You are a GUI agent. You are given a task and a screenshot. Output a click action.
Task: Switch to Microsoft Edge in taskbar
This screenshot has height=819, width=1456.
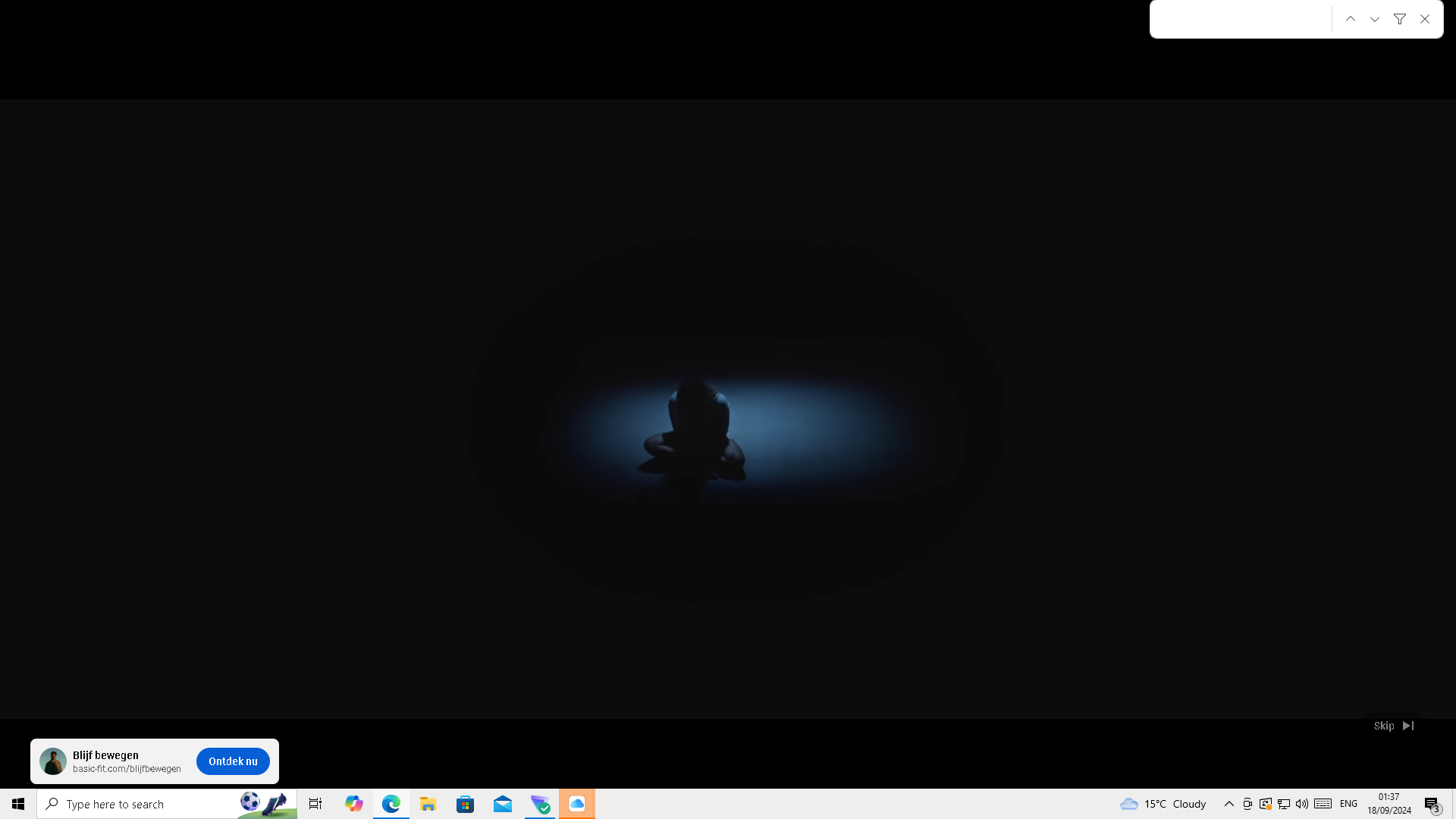point(391,804)
